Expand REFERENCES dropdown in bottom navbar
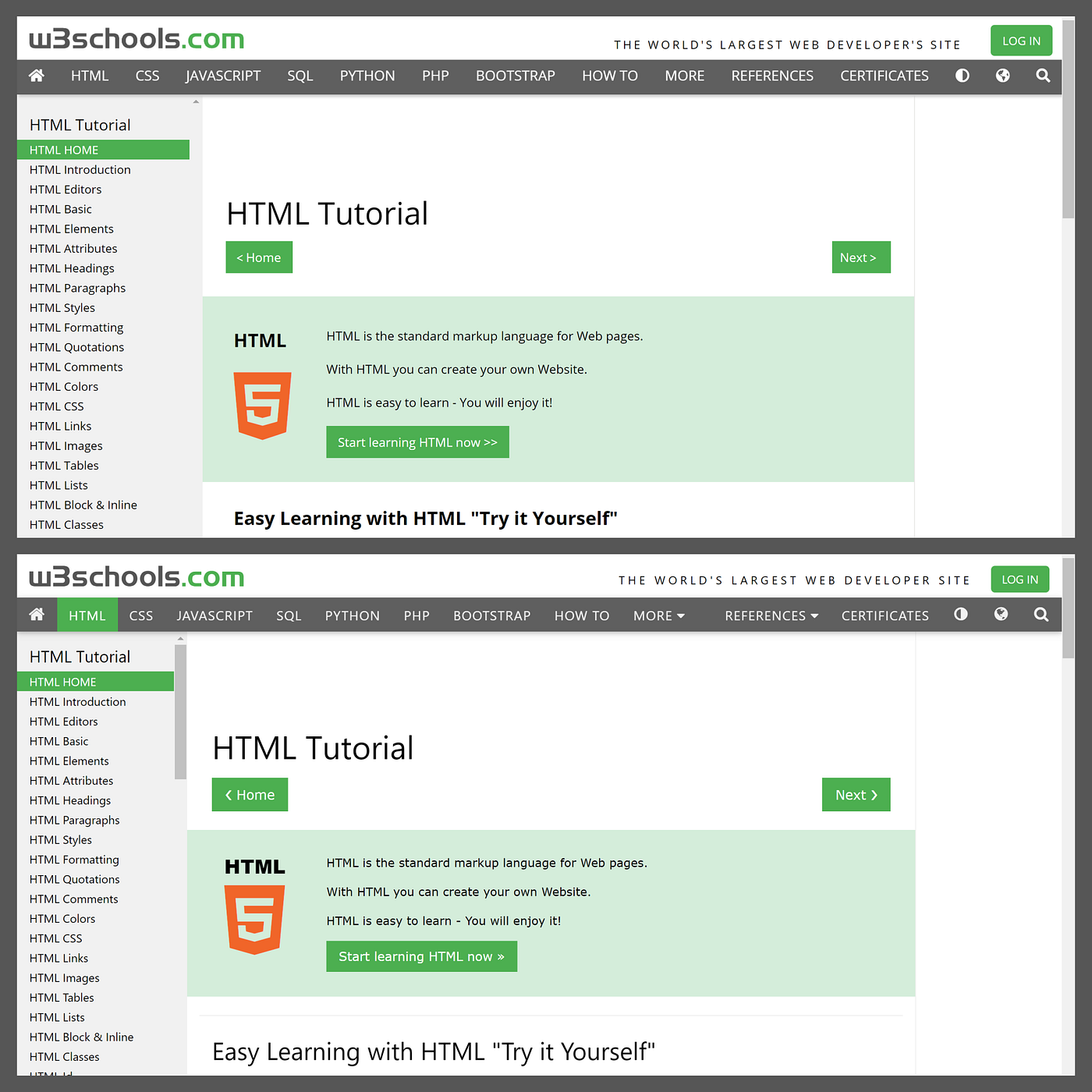This screenshot has width=1092, height=1092. (771, 615)
